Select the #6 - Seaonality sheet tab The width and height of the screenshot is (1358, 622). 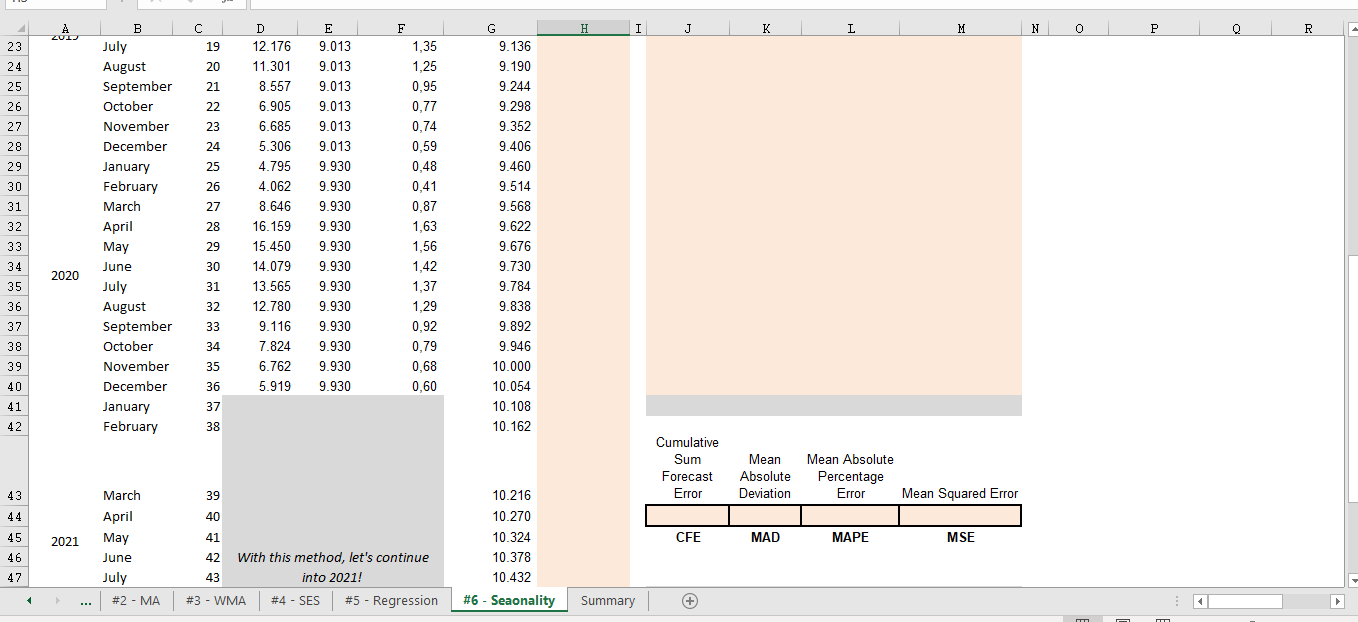(x=509, y=601)
